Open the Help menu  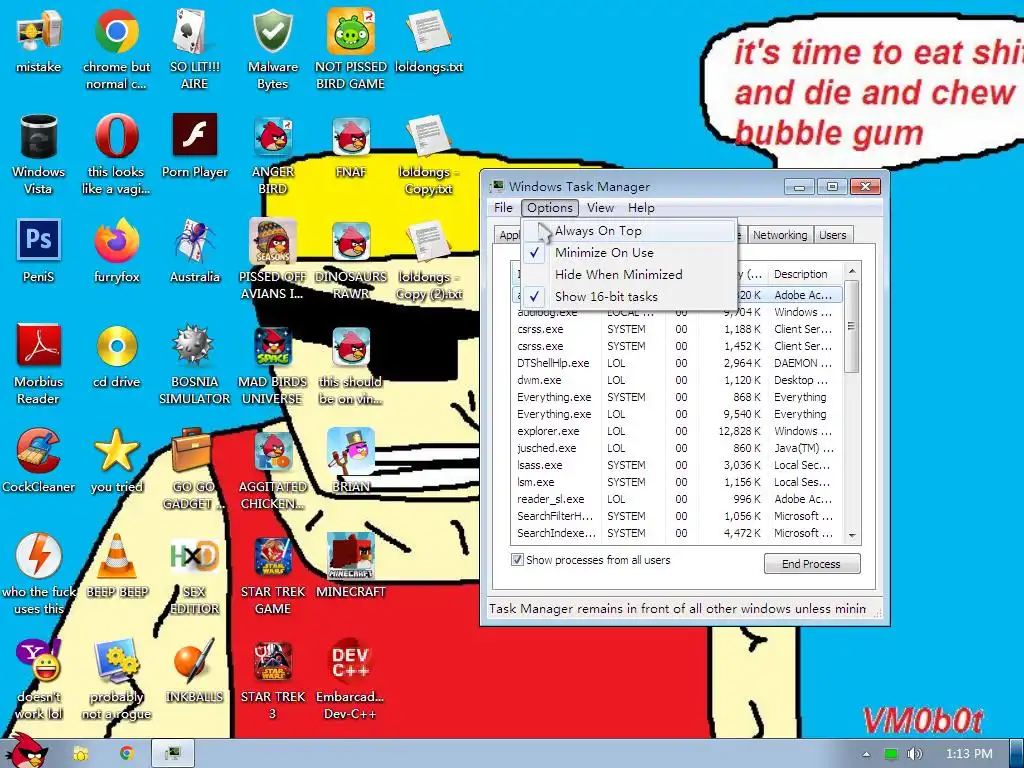click(x=641, y=208)
